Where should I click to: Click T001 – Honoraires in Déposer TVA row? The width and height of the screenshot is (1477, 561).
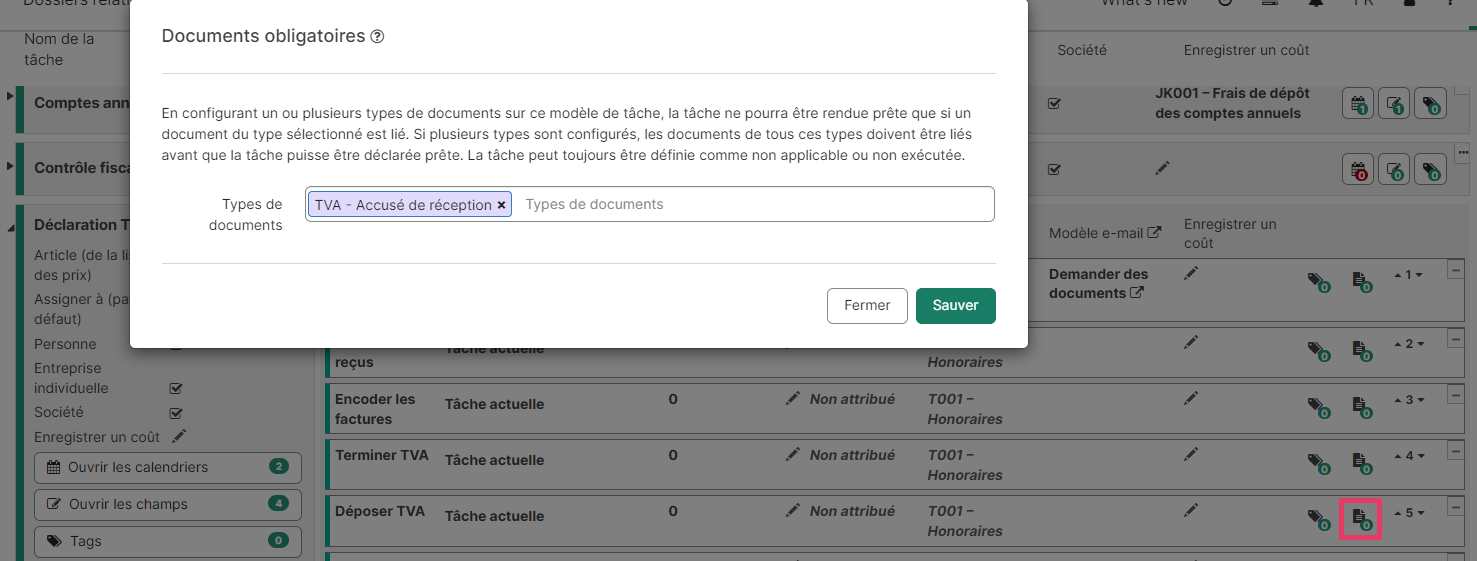coord(965,521)
